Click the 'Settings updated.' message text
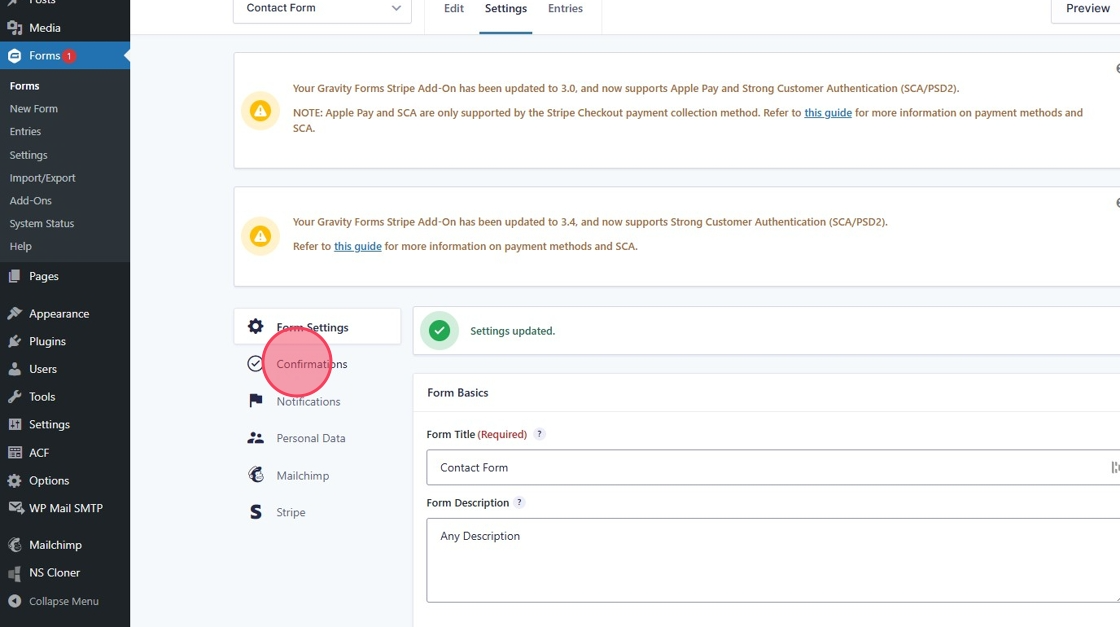 pos(512,331)
